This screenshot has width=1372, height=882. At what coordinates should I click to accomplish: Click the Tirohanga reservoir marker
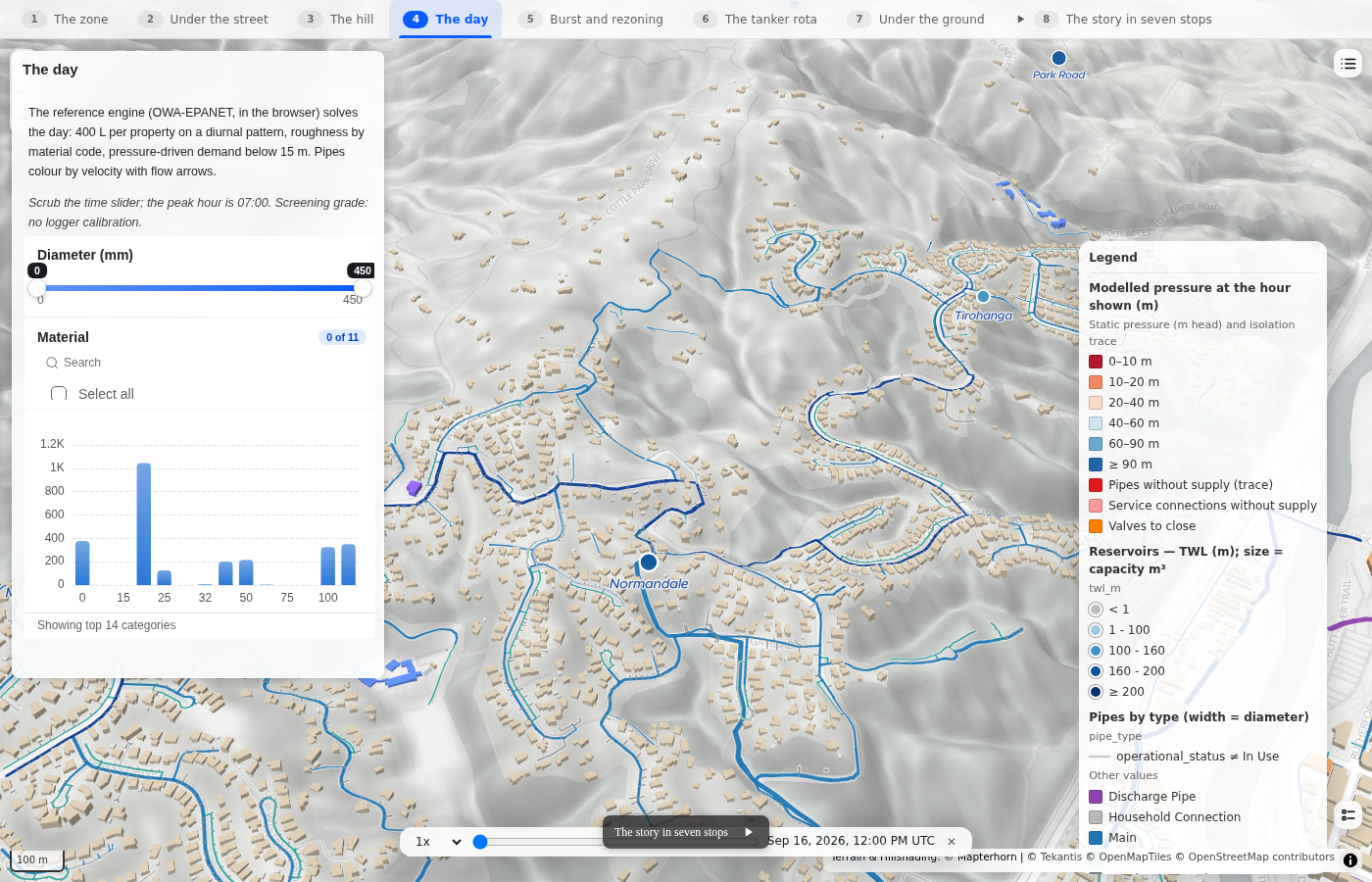tap(983, 296)
